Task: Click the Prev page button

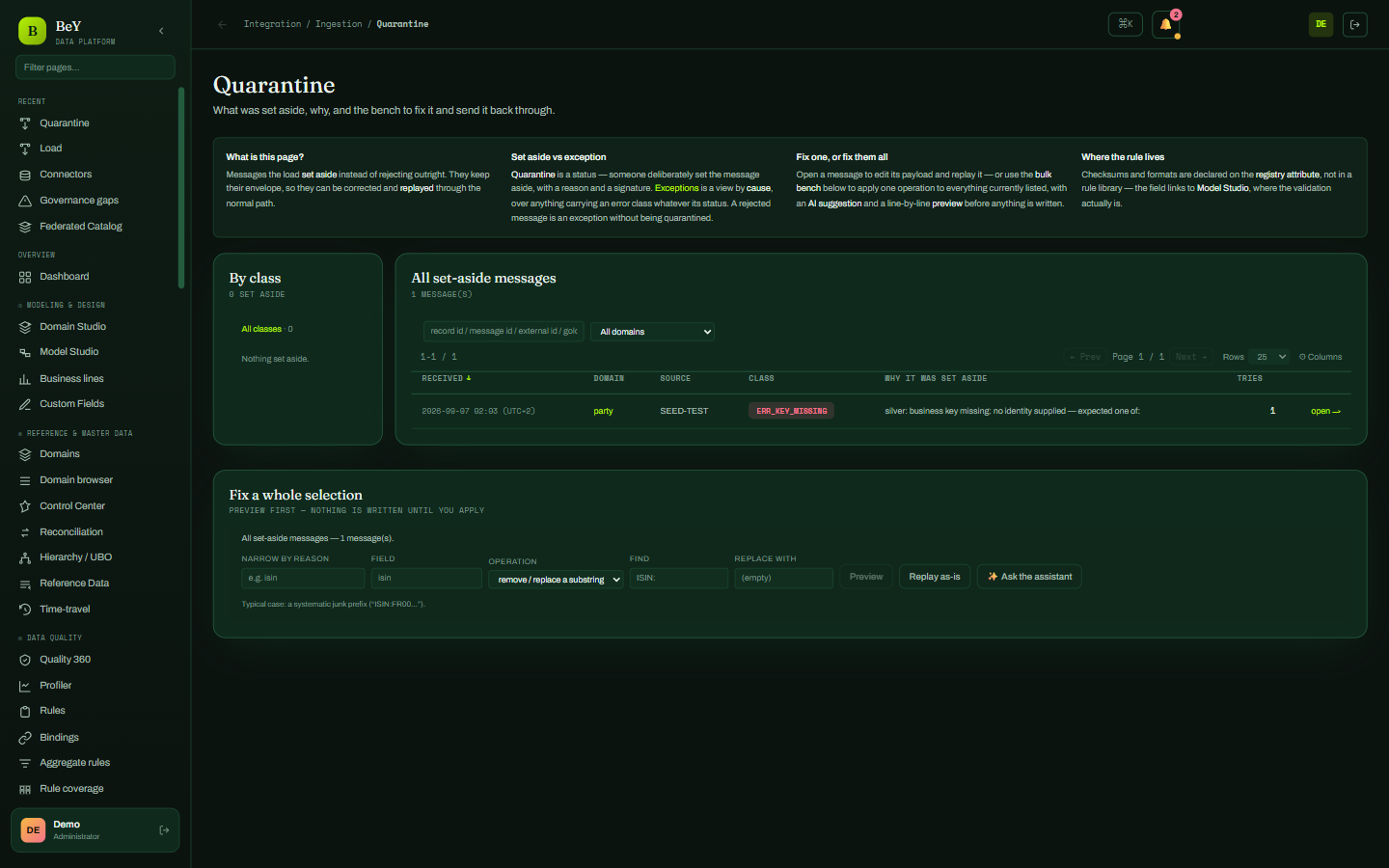Action: point(1085,357)
